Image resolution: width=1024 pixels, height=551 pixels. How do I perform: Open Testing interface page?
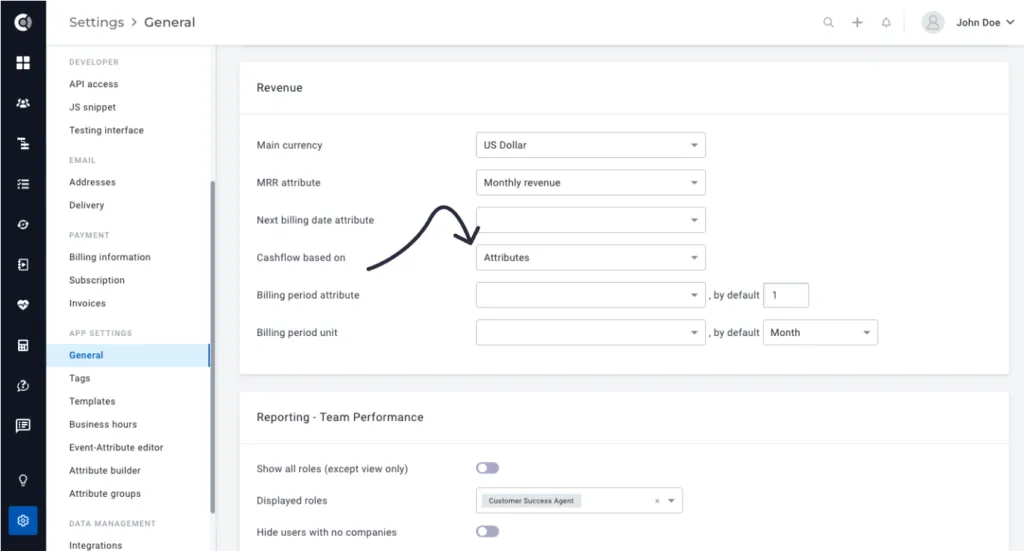pyautogui.click(x=106, y=130)
